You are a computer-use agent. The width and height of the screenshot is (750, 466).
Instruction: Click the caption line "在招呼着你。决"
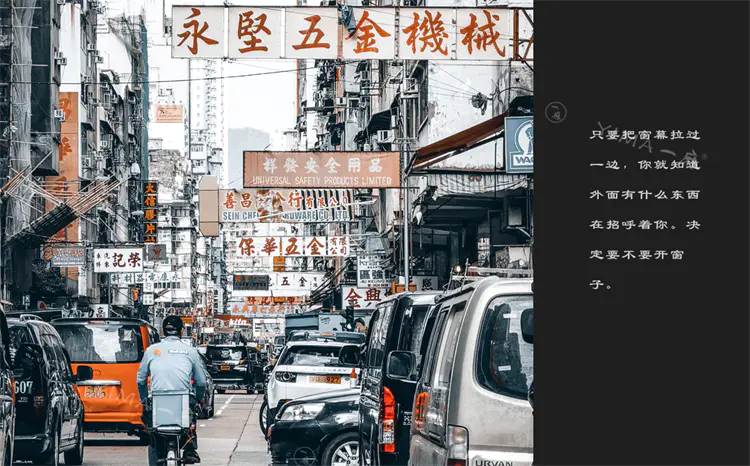pos(645,225)
